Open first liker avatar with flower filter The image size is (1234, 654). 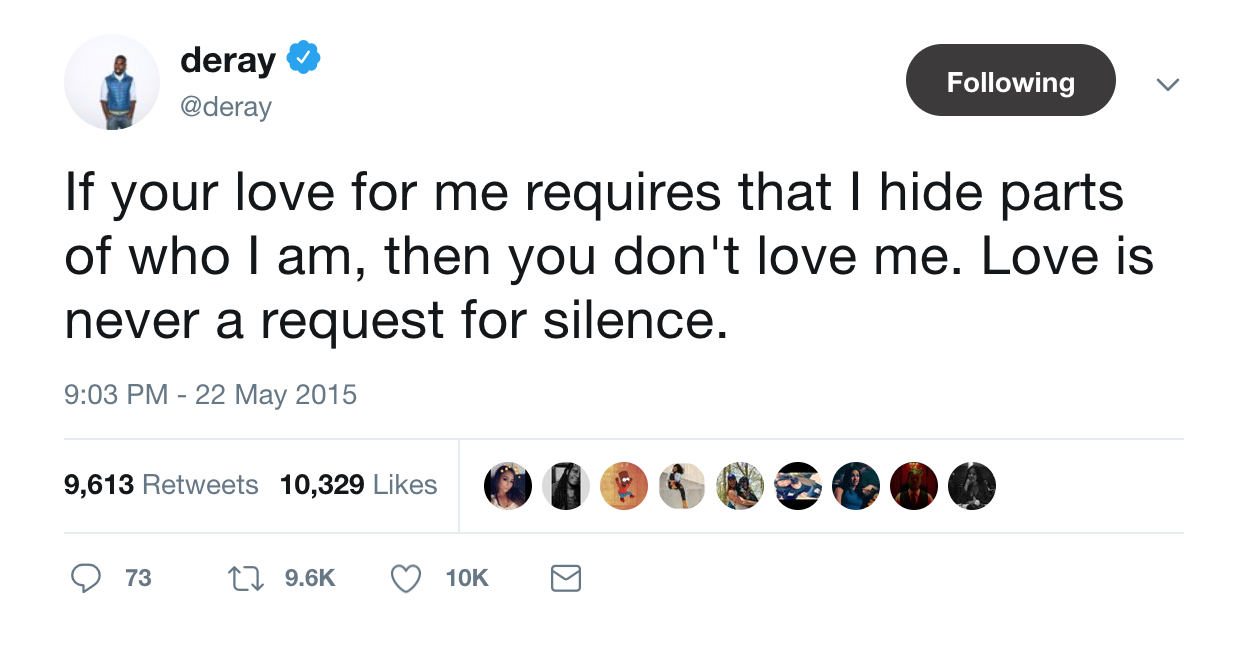pyautogui.click(x=507, y=486)
